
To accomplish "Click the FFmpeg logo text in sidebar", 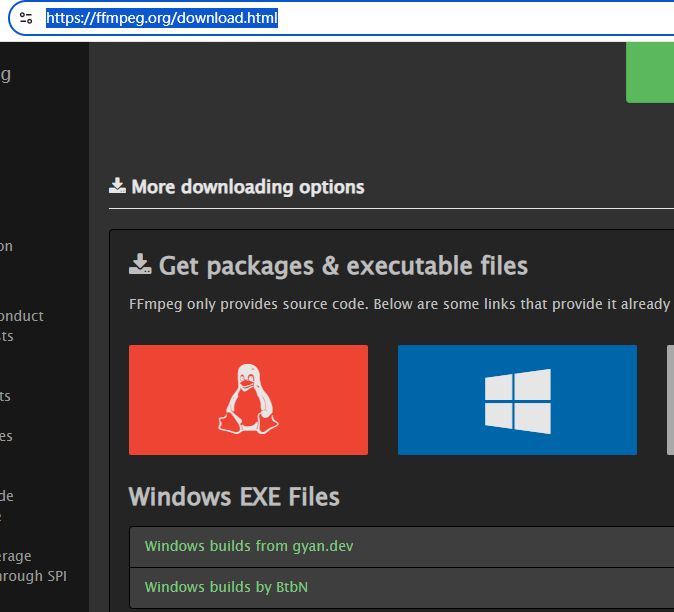I will click(5, 74).
